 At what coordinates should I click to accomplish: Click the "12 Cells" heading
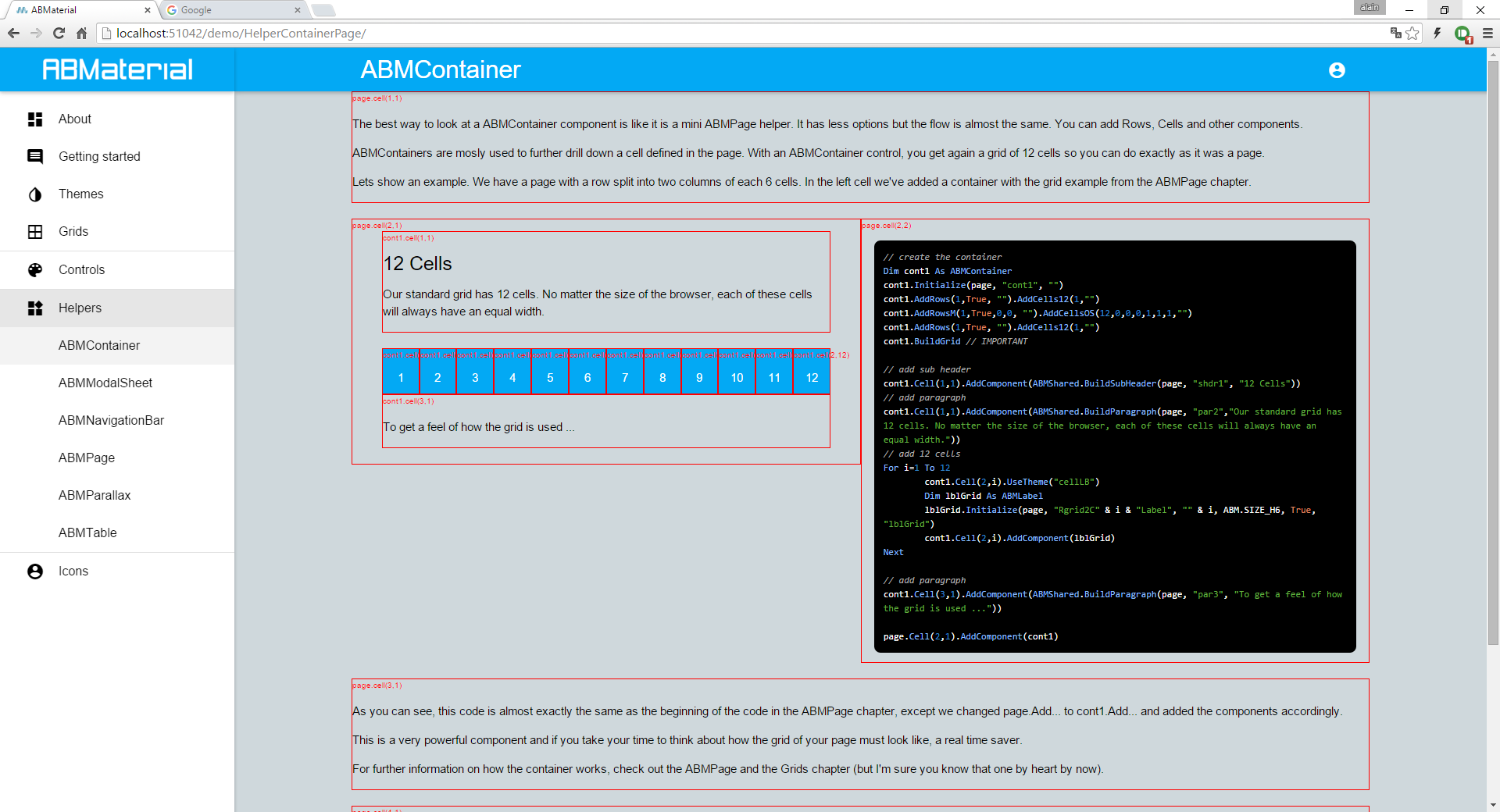coord(417,264)
